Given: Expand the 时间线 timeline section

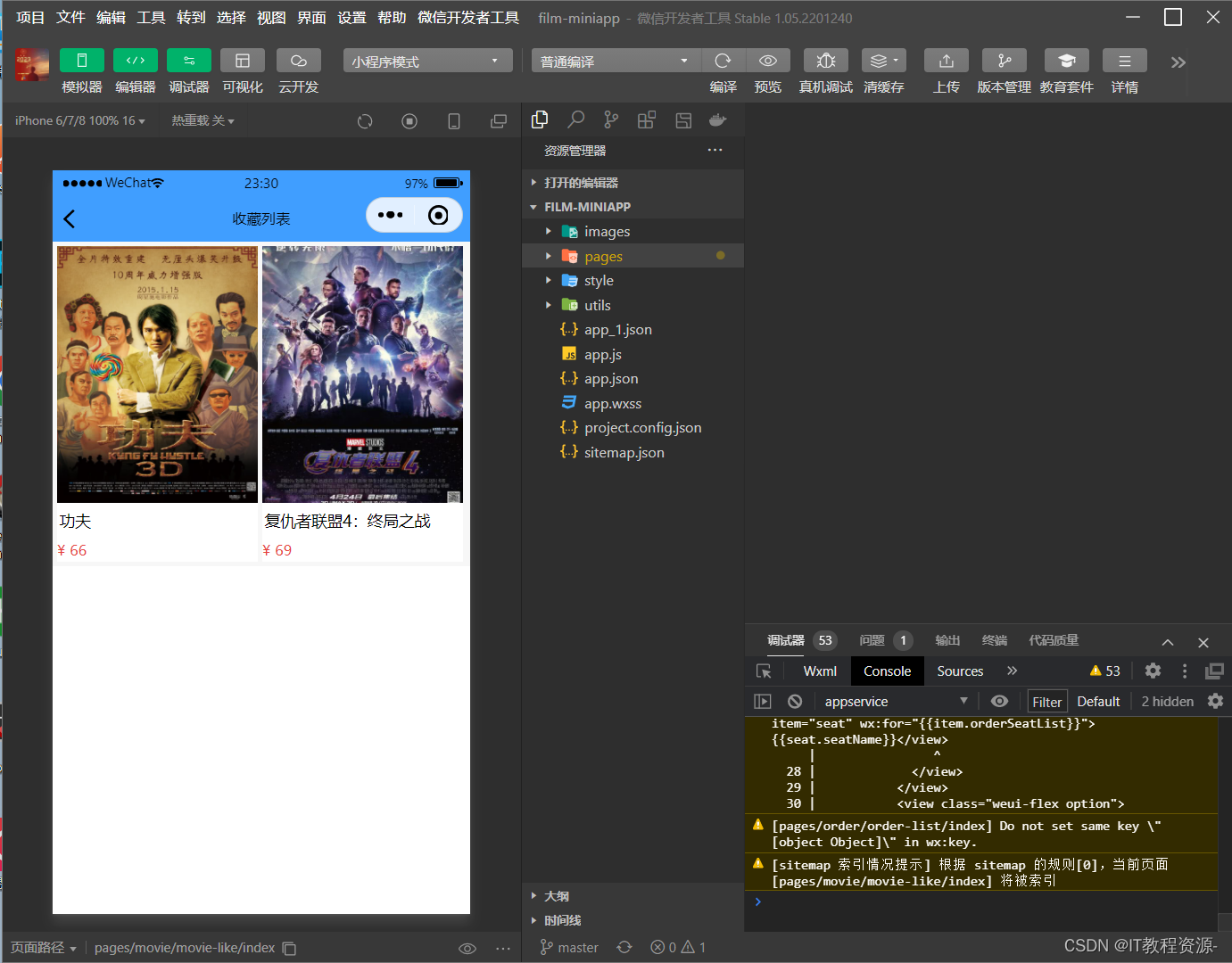Looking at the screenshot, I should click(x=633, y=920).
